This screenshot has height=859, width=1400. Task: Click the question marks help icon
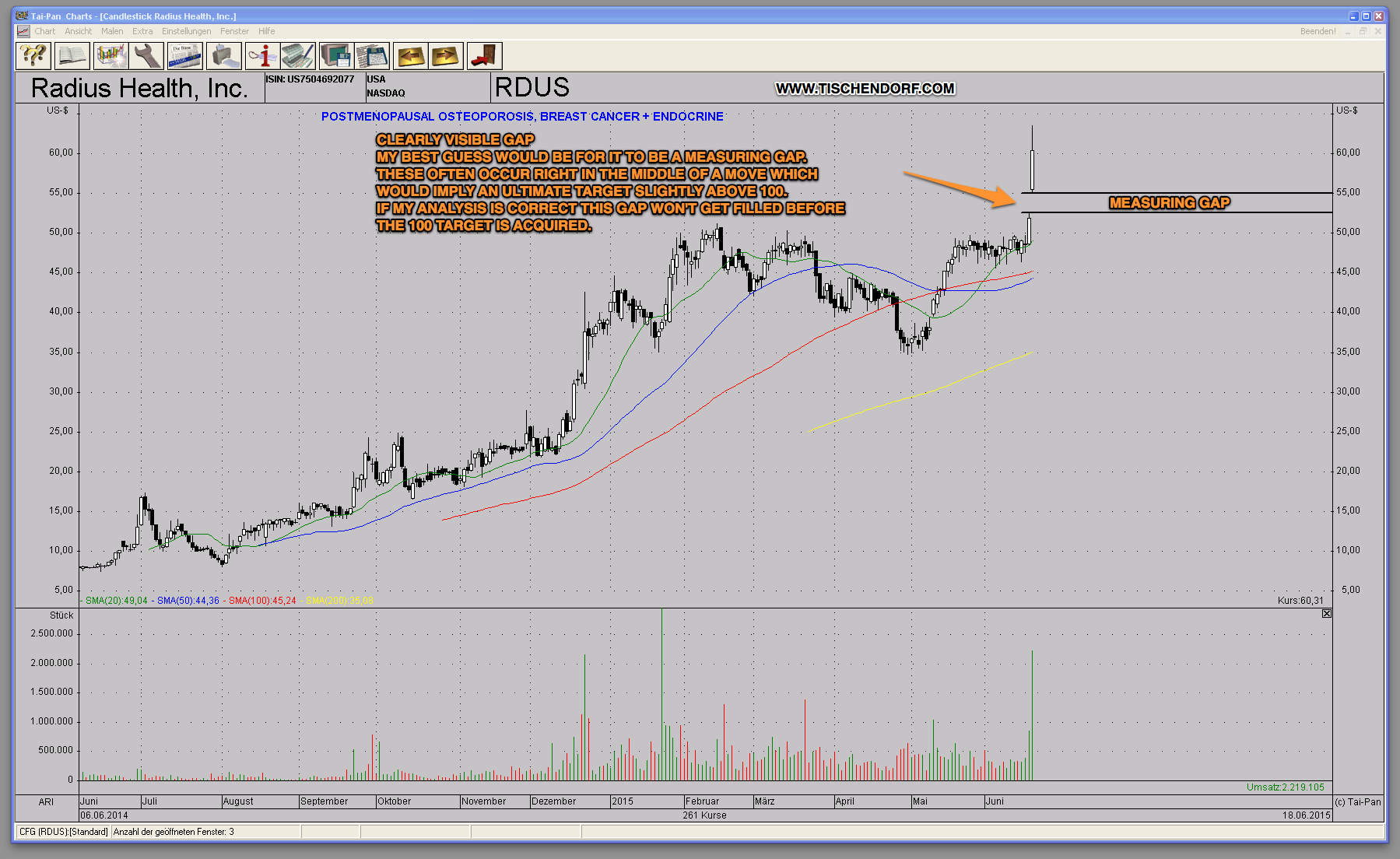click(33, 56)
